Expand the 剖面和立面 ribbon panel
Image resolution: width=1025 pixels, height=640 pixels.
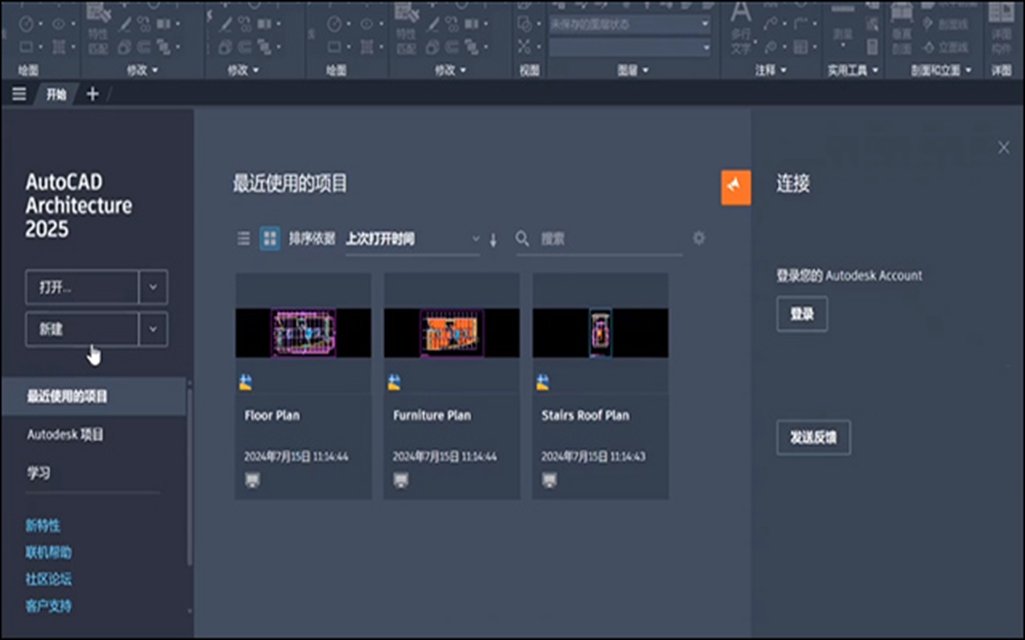point(941,70)
